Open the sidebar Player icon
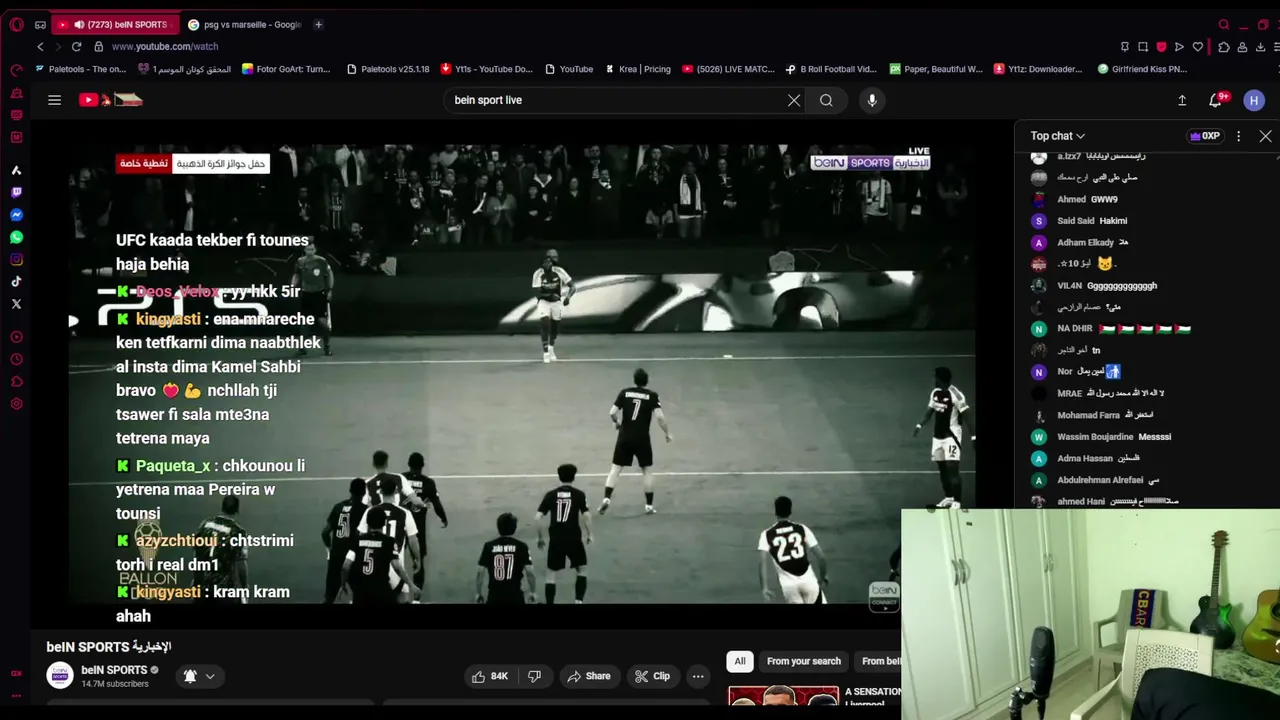Screen dimensions: 1280x720 click(16, 337)
